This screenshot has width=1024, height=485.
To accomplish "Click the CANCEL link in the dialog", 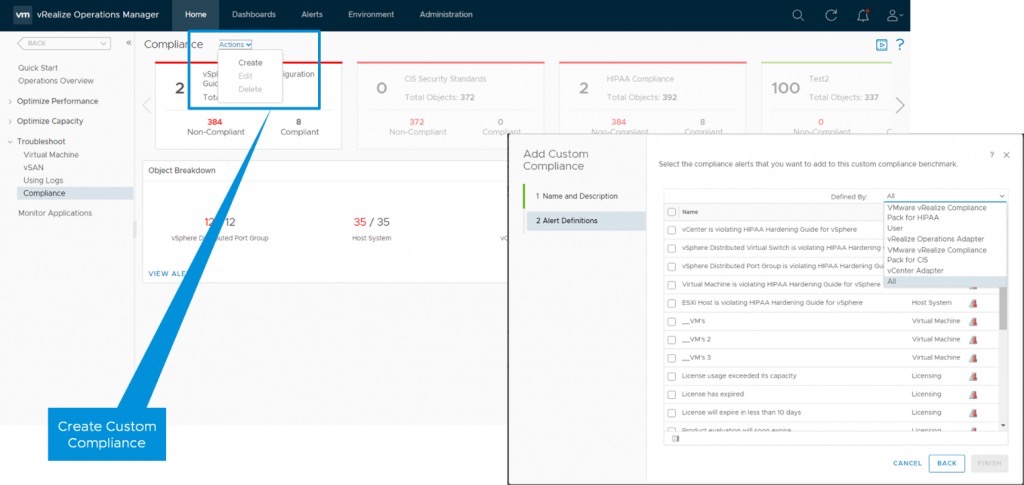I will 907,463.
